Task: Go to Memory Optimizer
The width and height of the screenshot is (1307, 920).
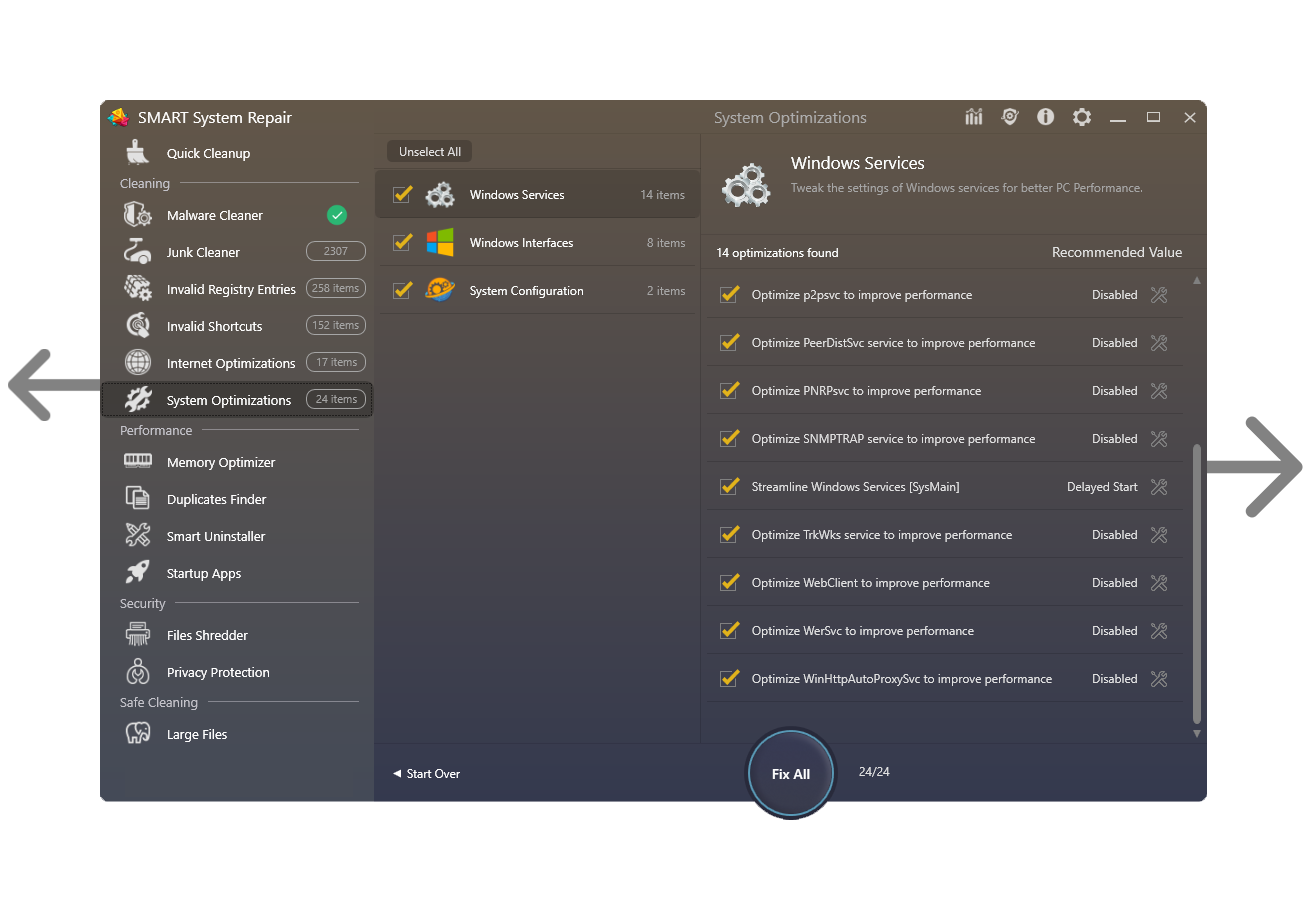Action: click(237, 462)
